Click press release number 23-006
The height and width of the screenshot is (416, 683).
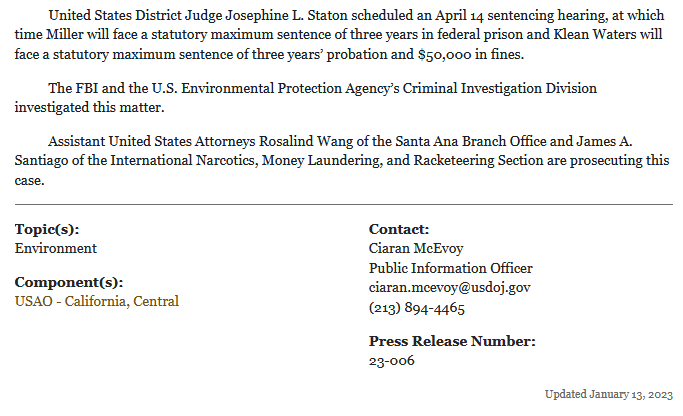392,361
